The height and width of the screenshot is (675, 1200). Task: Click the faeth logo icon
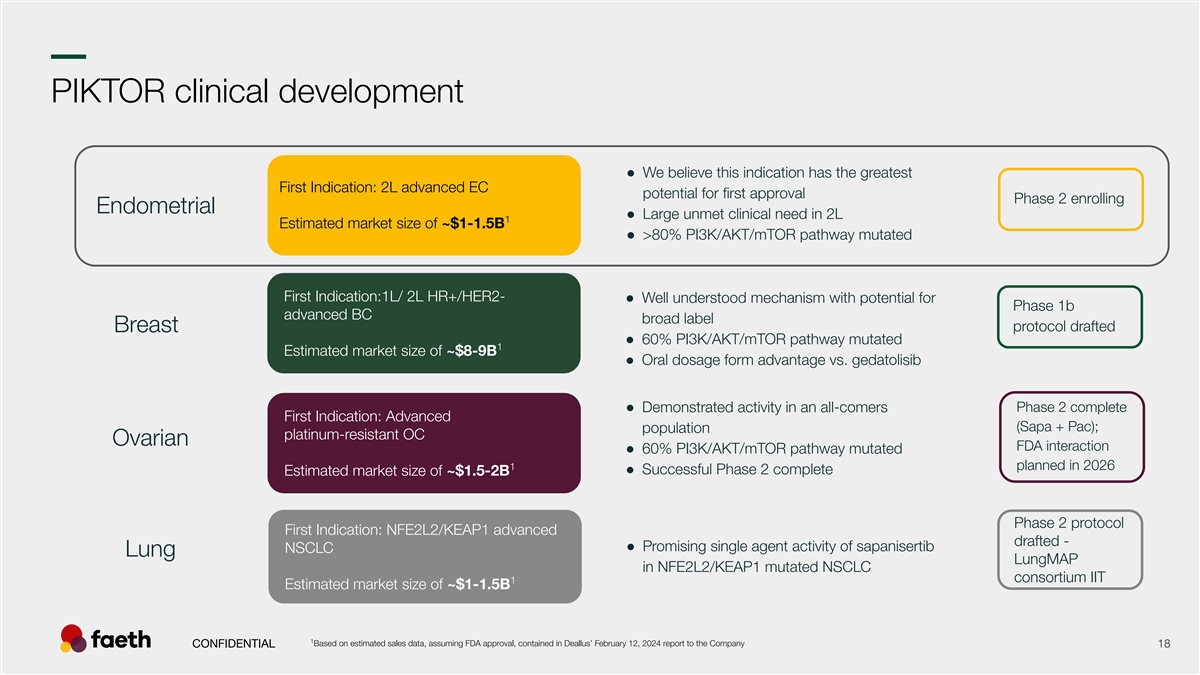(x=73, y=638)
